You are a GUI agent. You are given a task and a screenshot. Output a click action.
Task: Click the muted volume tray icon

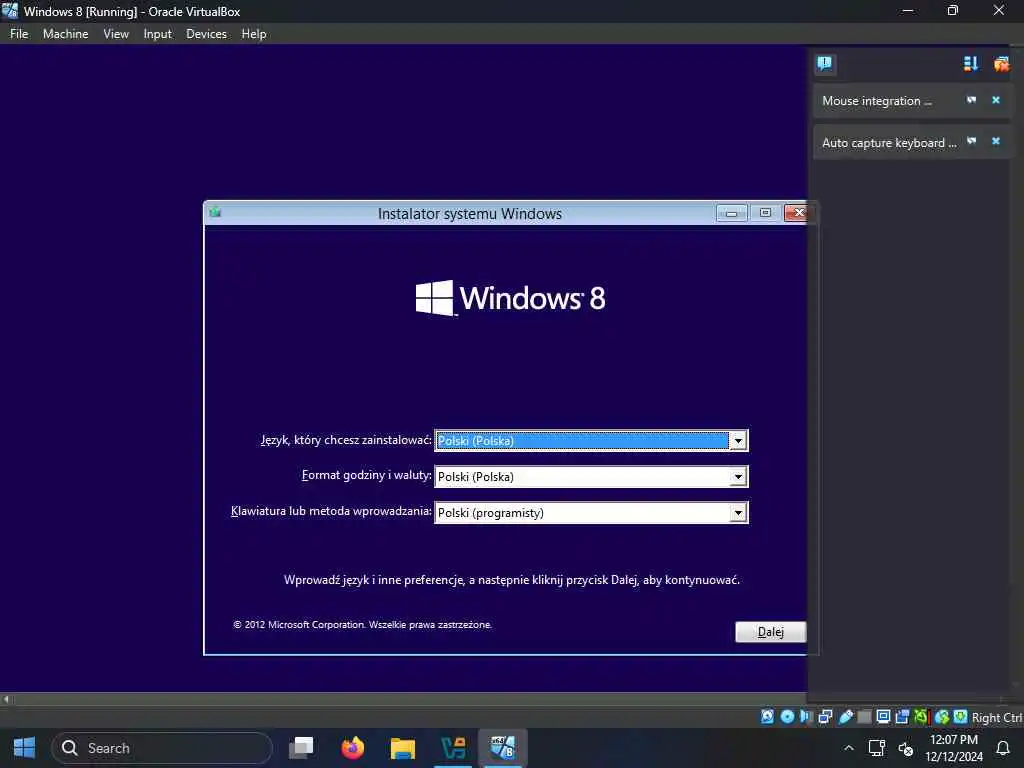tap(906, 748)
